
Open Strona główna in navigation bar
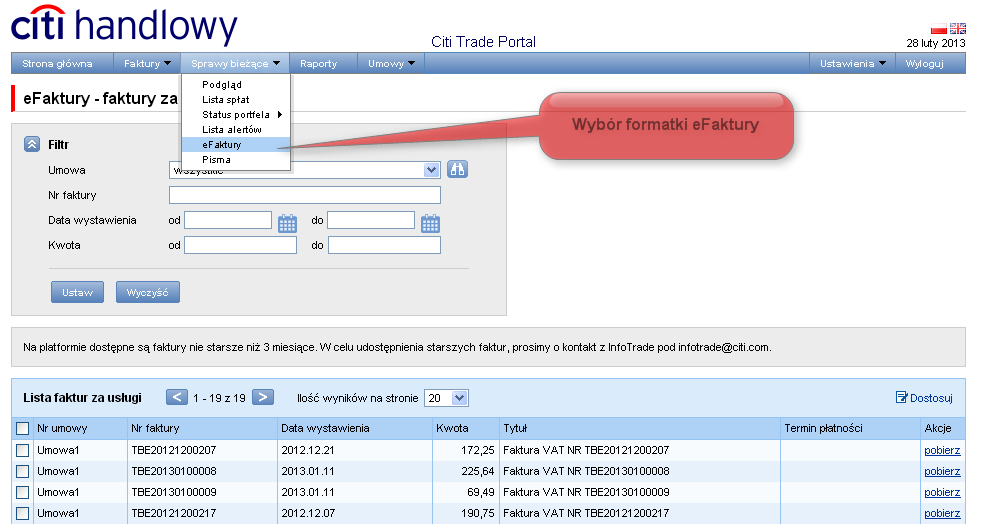point(57,63)
